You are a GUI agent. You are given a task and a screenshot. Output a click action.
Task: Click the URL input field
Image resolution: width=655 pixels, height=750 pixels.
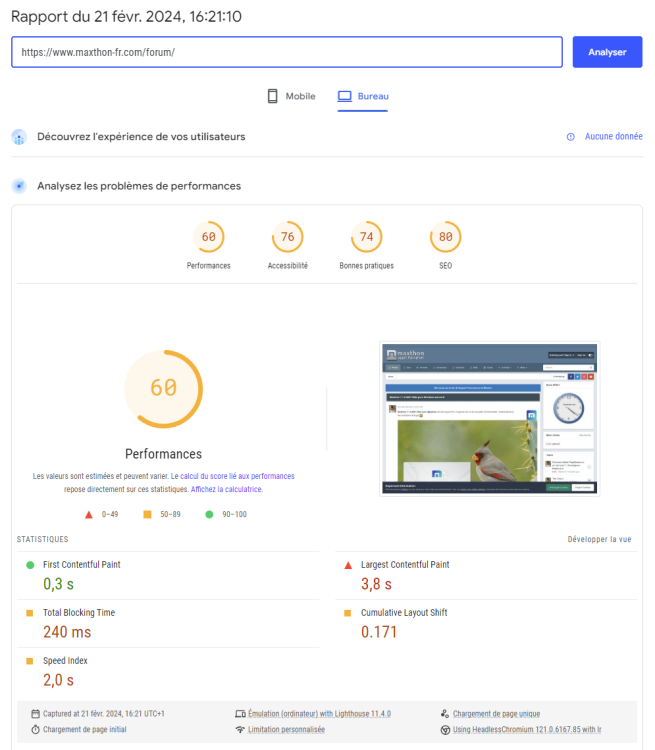287,52
